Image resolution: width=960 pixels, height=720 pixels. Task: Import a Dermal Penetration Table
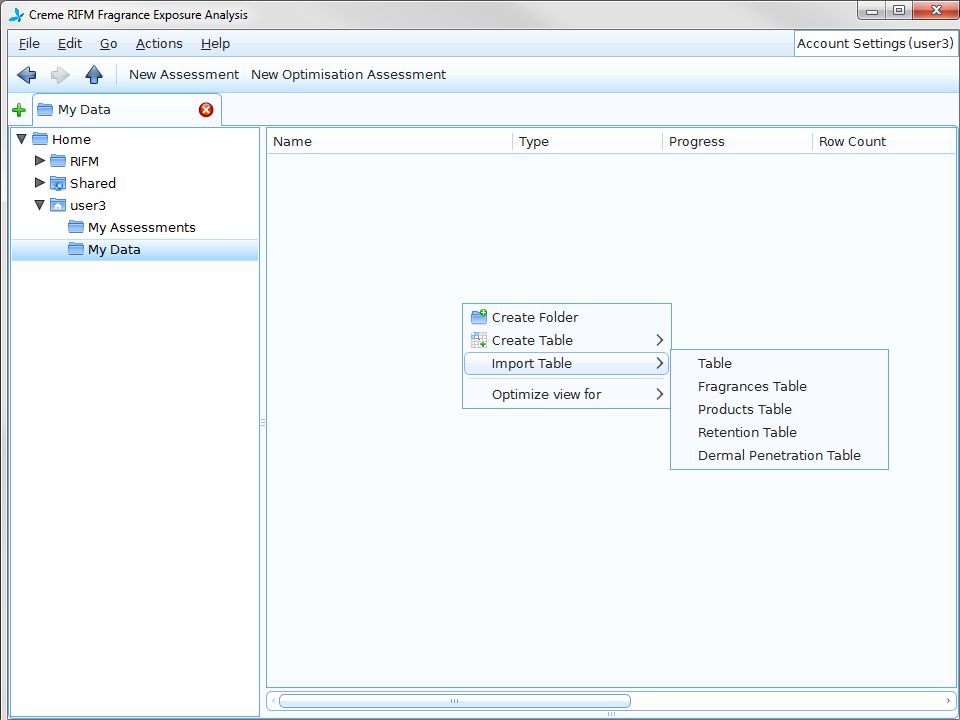click(779, 456)
